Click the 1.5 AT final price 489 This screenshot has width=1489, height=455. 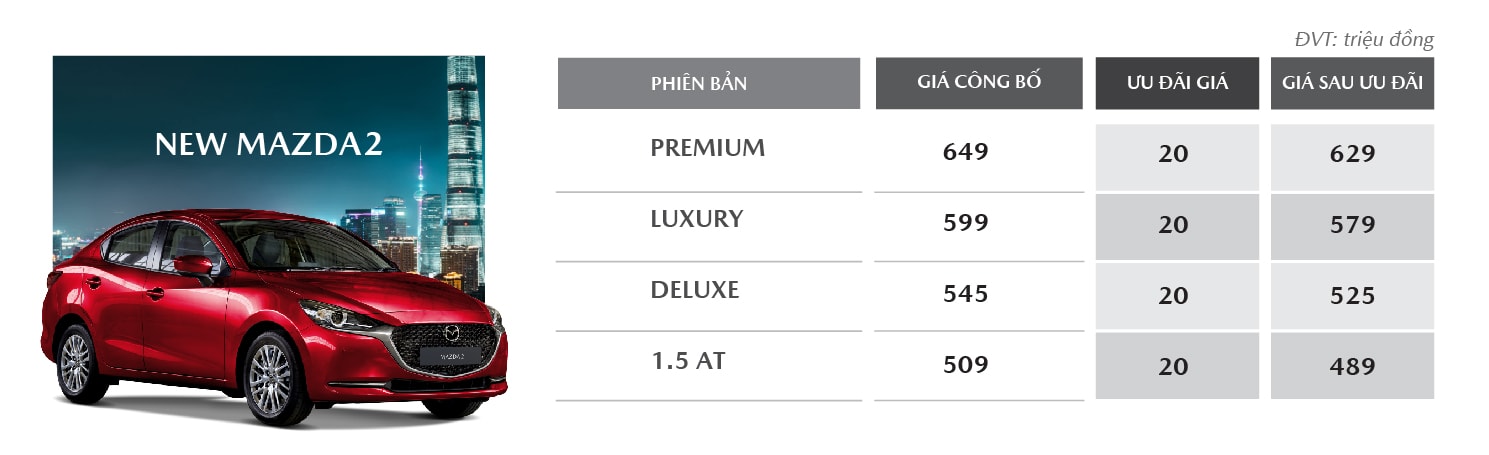click(1352, 367)
